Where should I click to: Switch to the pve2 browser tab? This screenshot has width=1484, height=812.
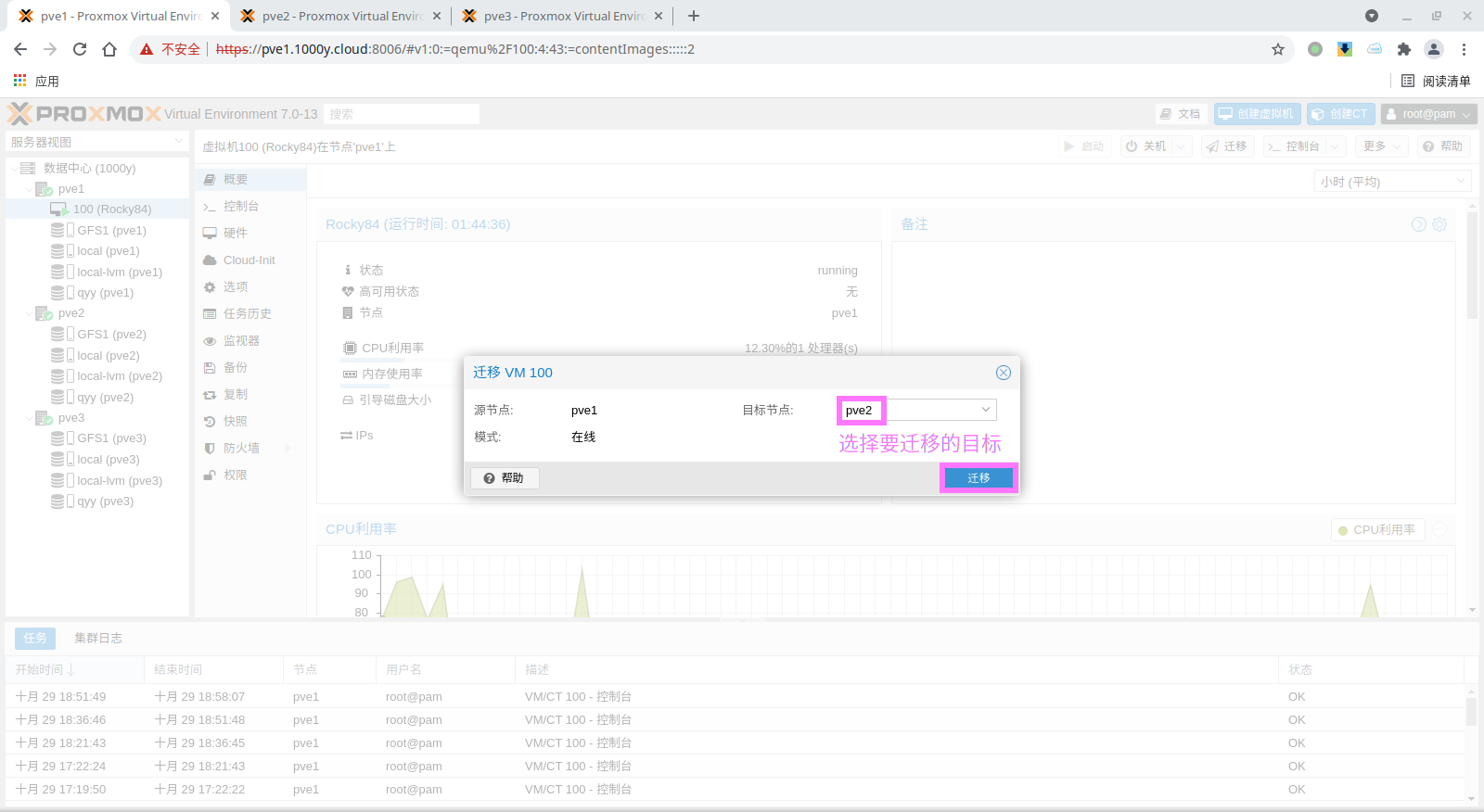tap(339, 16)
